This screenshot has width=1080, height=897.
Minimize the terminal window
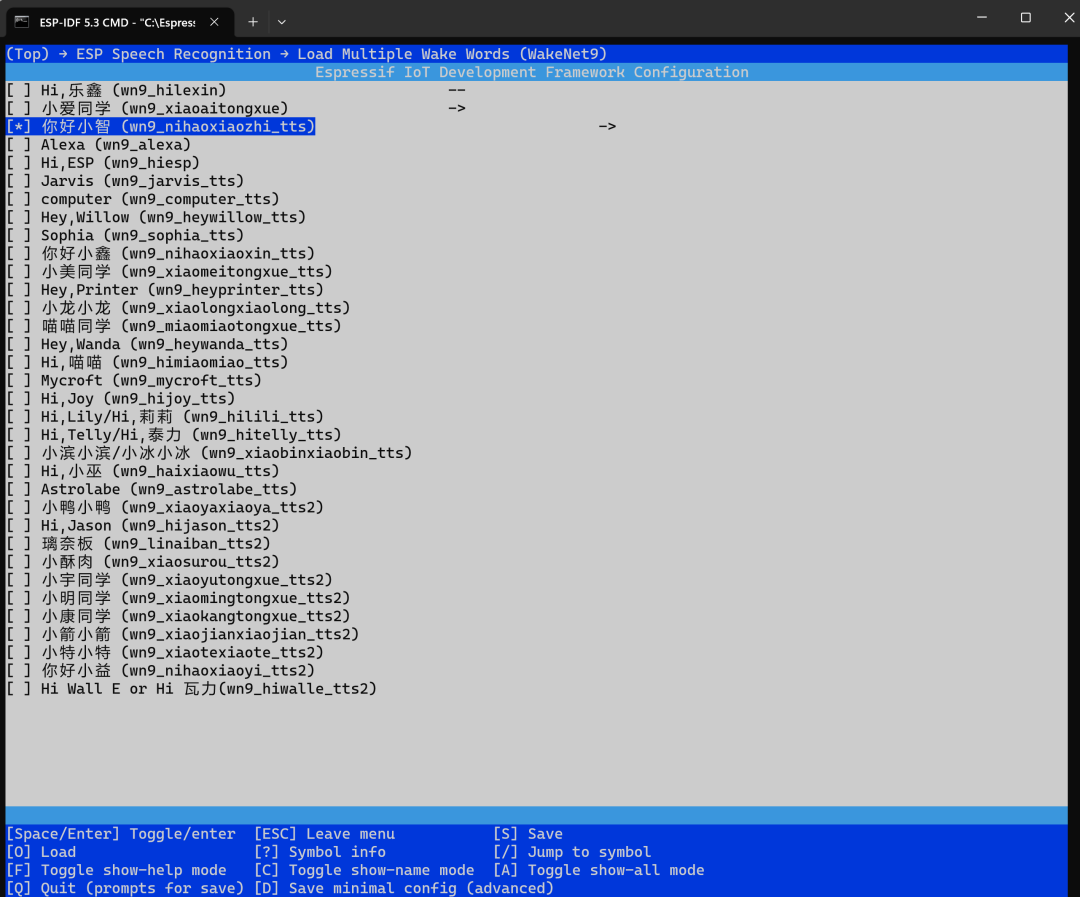coord(982,18)
